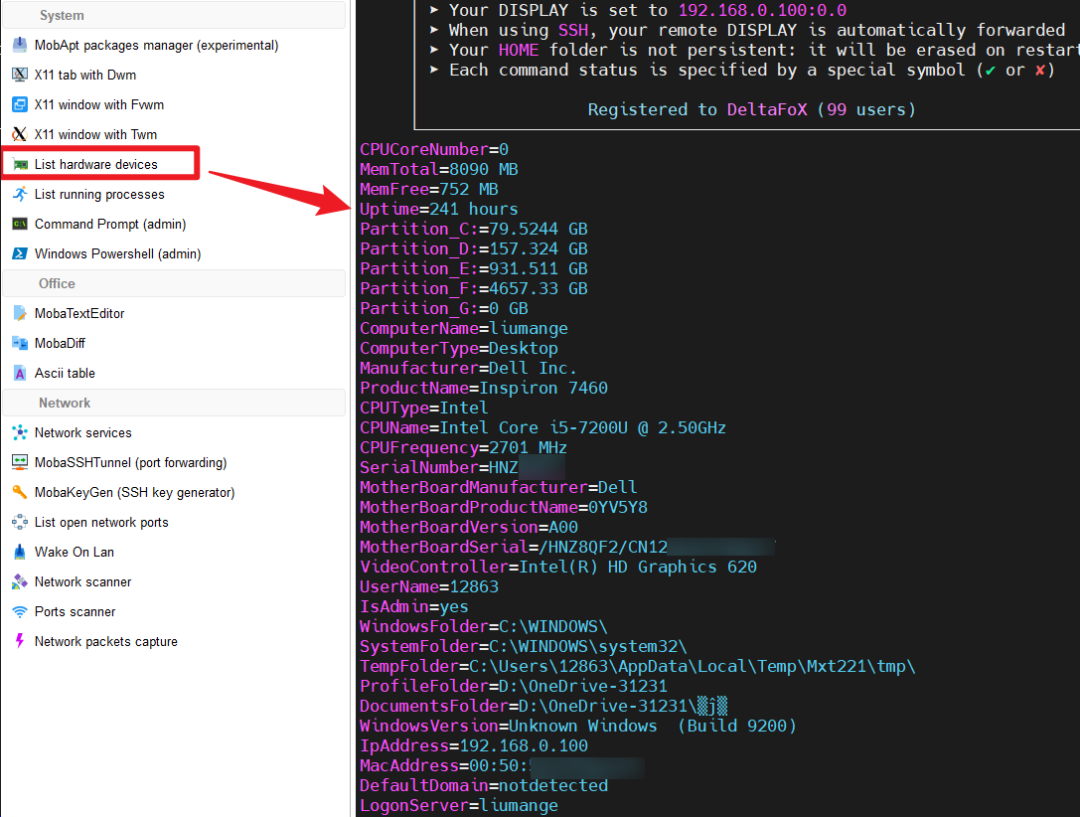1080x817 pixels.
Task: Click the List open network ports icon
Action: click(20, 522)
